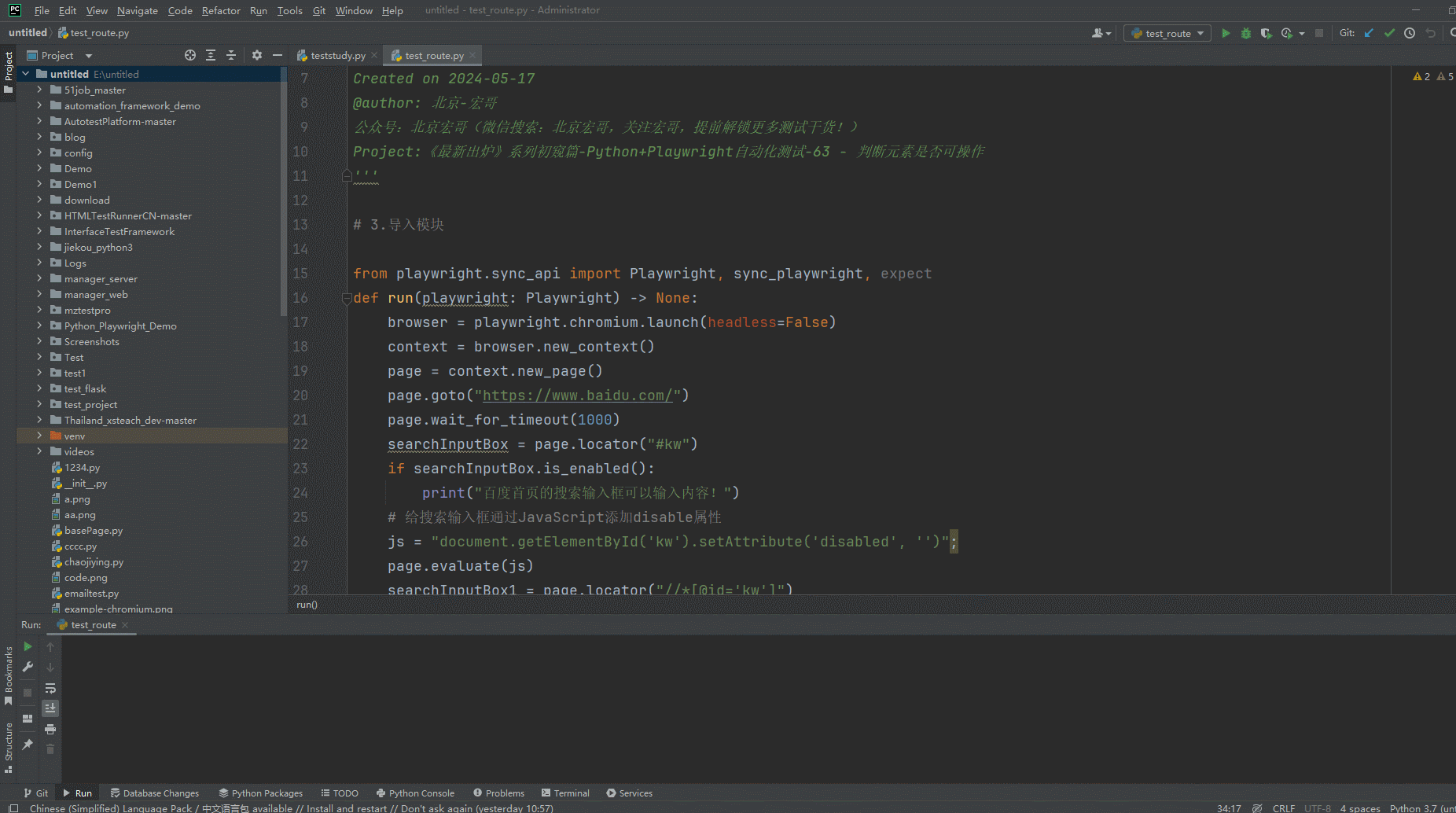Open Python Packages tool window
This screenshot has height=813, width=1456.
point(260,793)
